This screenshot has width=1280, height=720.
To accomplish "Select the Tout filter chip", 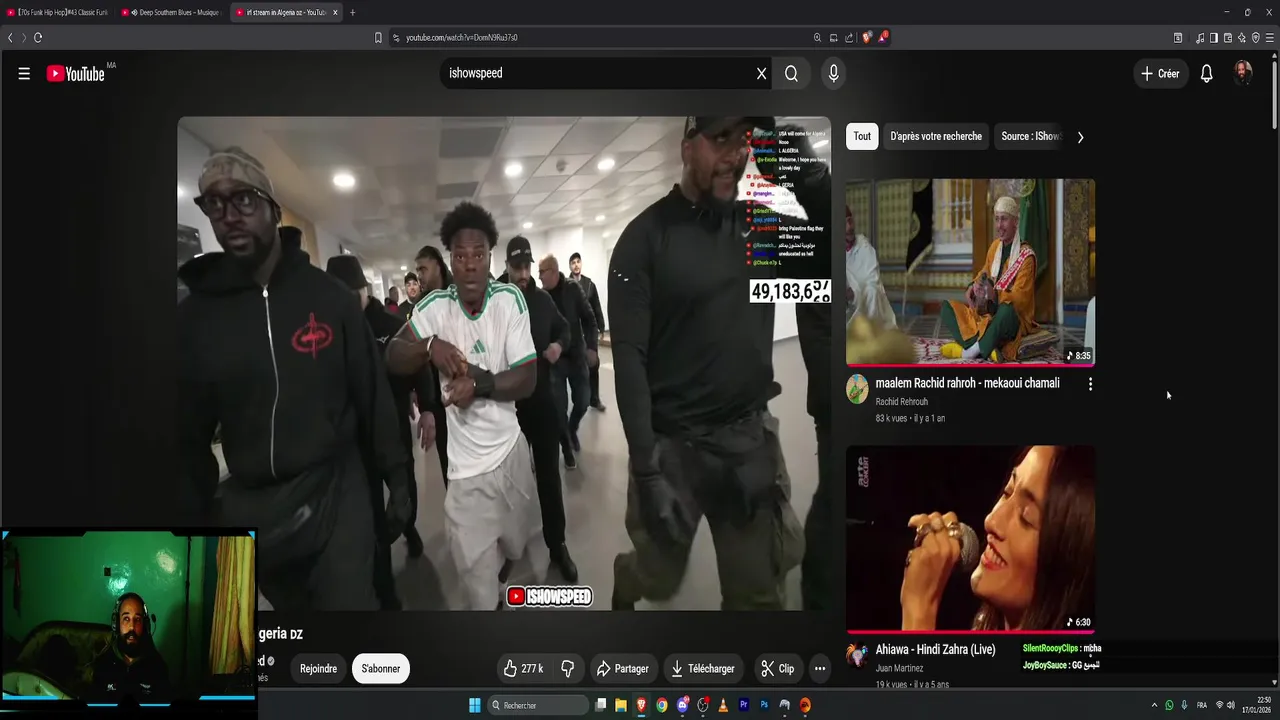I will (862, 136).
